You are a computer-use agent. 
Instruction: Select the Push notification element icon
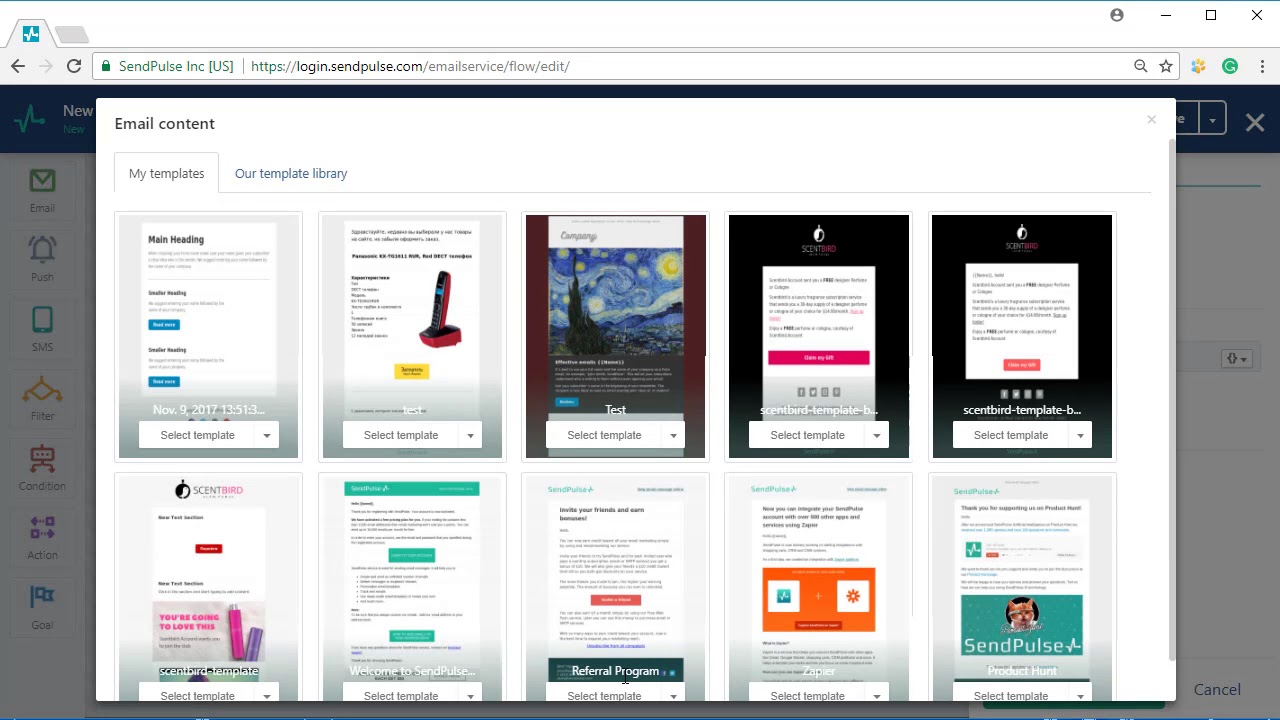(42, 250)
